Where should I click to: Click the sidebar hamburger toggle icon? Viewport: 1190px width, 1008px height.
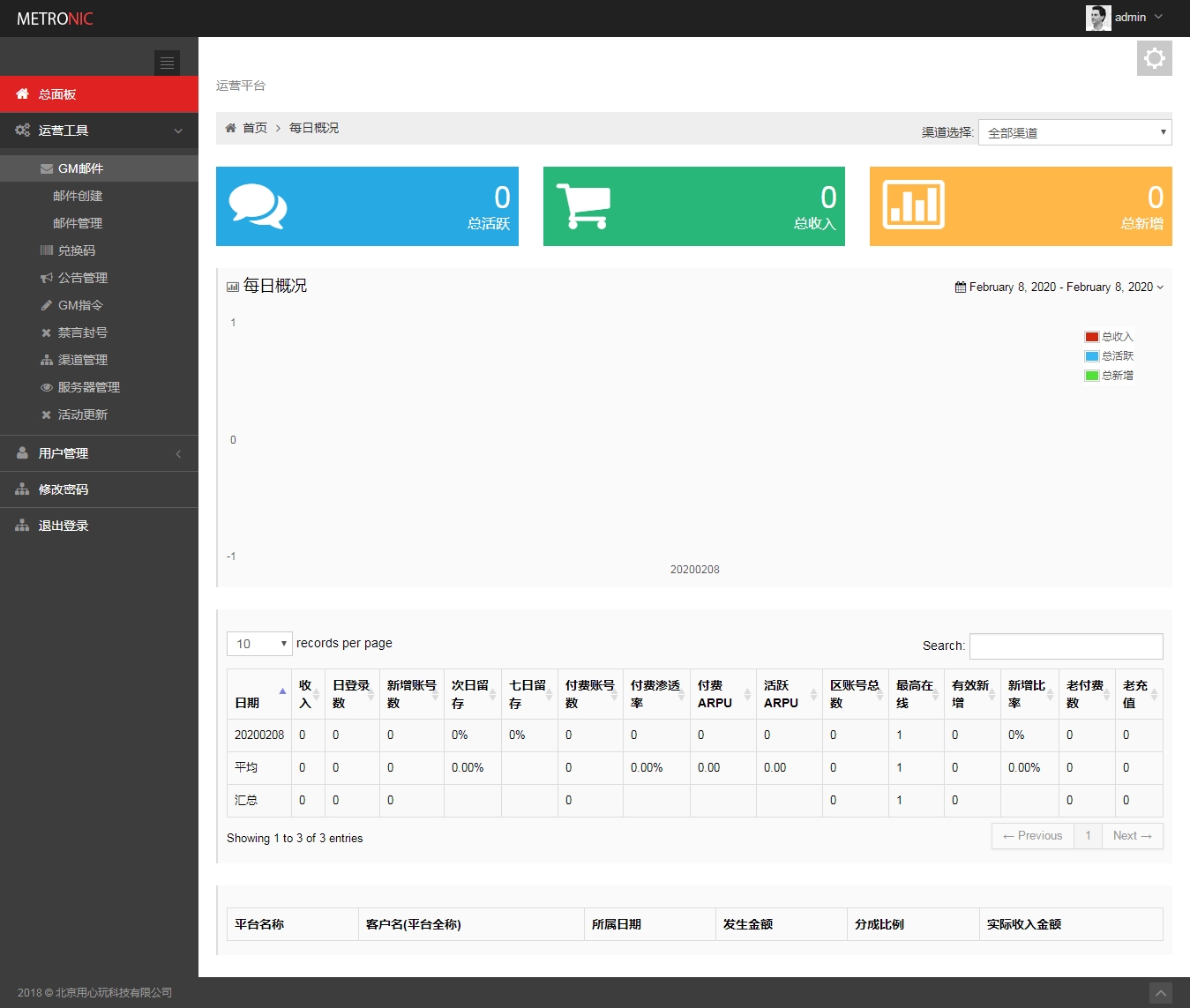click(x=167, y=63)
